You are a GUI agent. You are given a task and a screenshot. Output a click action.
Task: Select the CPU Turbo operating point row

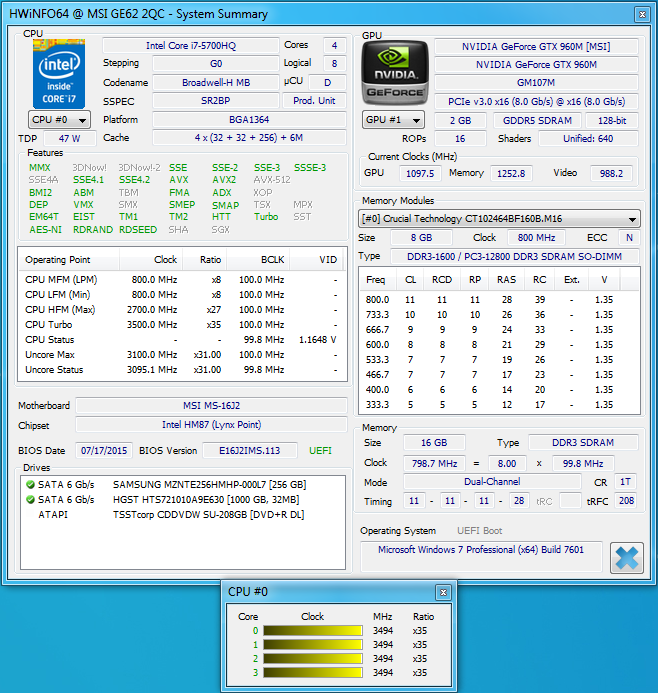tap(182, 325)
